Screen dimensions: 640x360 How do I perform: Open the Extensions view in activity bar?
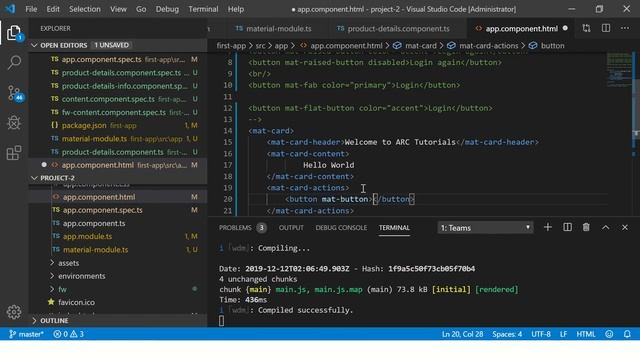pyautogui.click(x=14, y=153)
